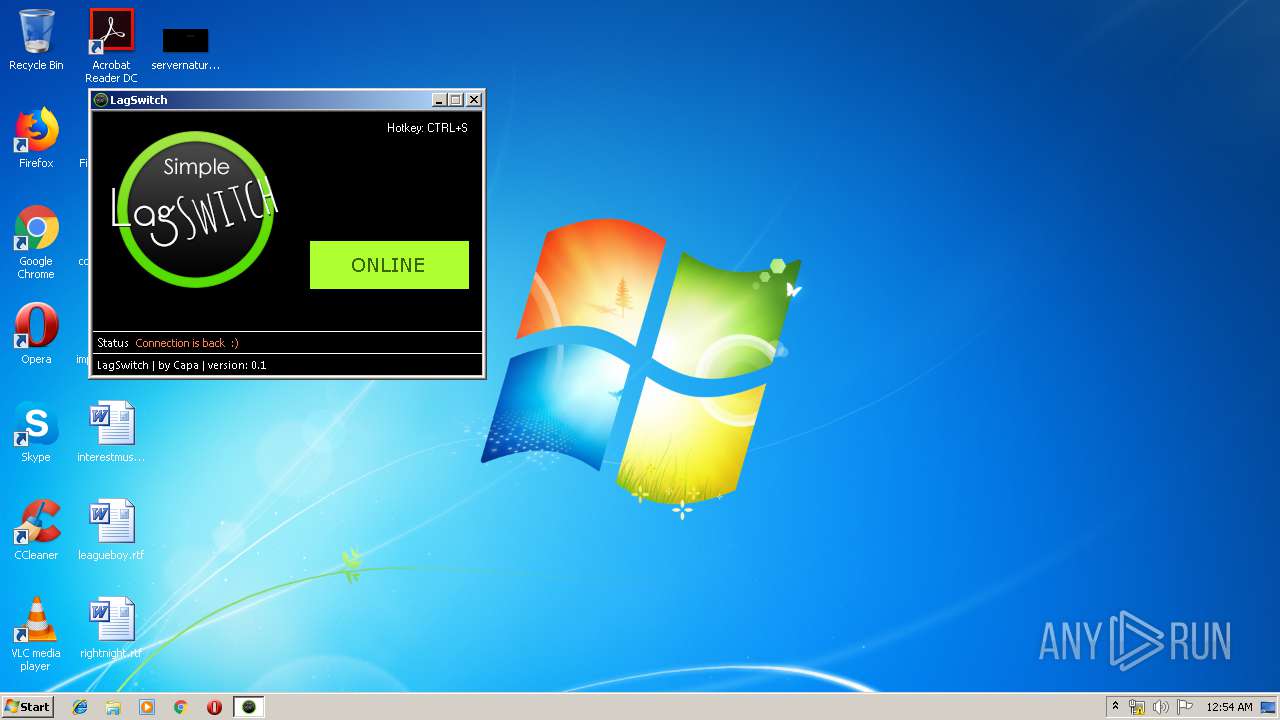
Task: Open the CCleaner desktop shortcut
Action: click(36, 529)
